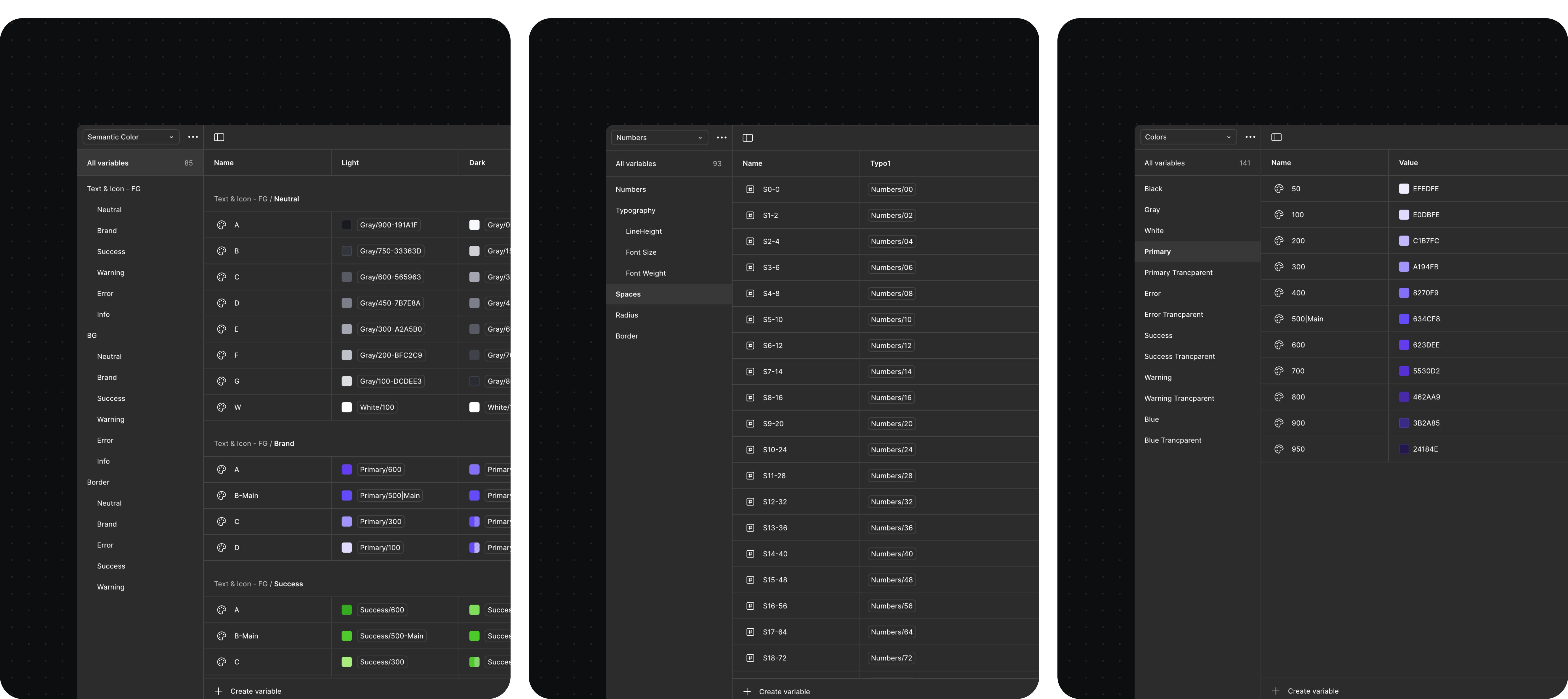
Task: Click the Gray/900 color swatch
Action: tap(347, 225)
